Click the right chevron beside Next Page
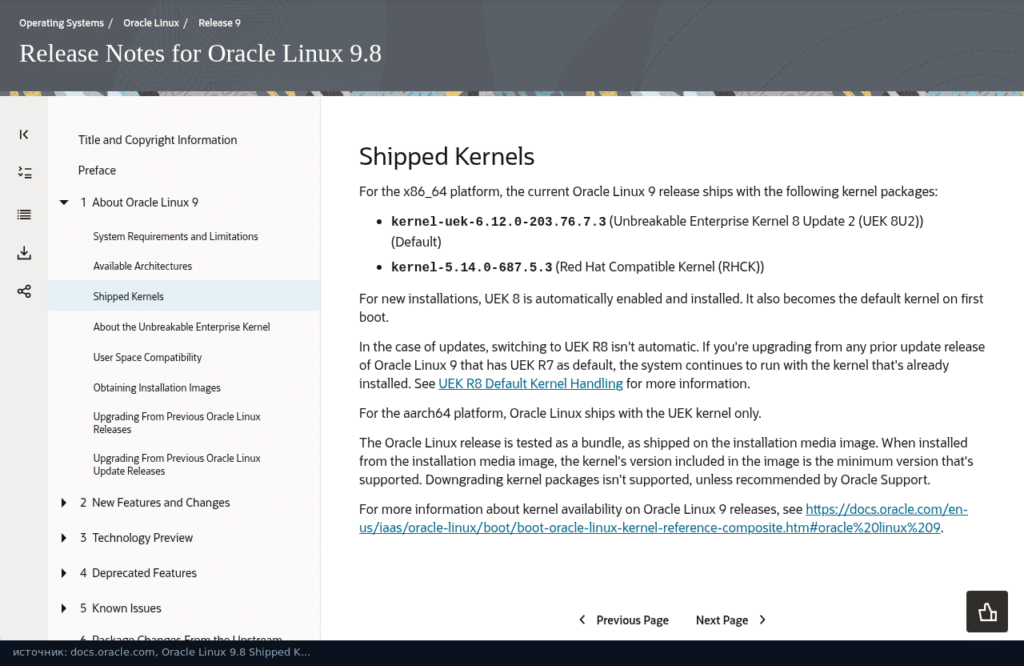1024x666 pixels. [x=762, y=620]
